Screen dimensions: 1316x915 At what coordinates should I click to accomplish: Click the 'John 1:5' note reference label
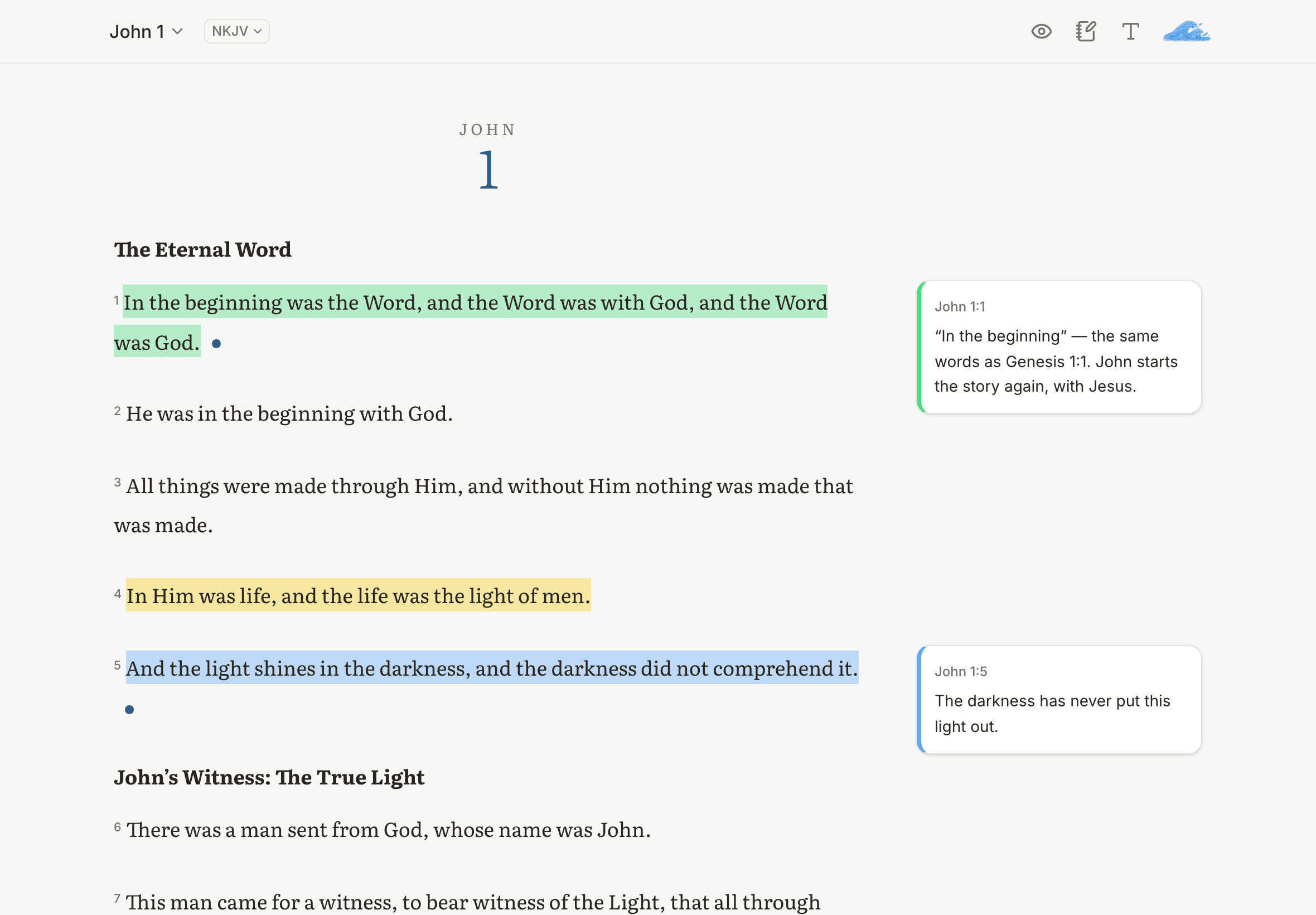pyautogui.click(x=961, y=671)
